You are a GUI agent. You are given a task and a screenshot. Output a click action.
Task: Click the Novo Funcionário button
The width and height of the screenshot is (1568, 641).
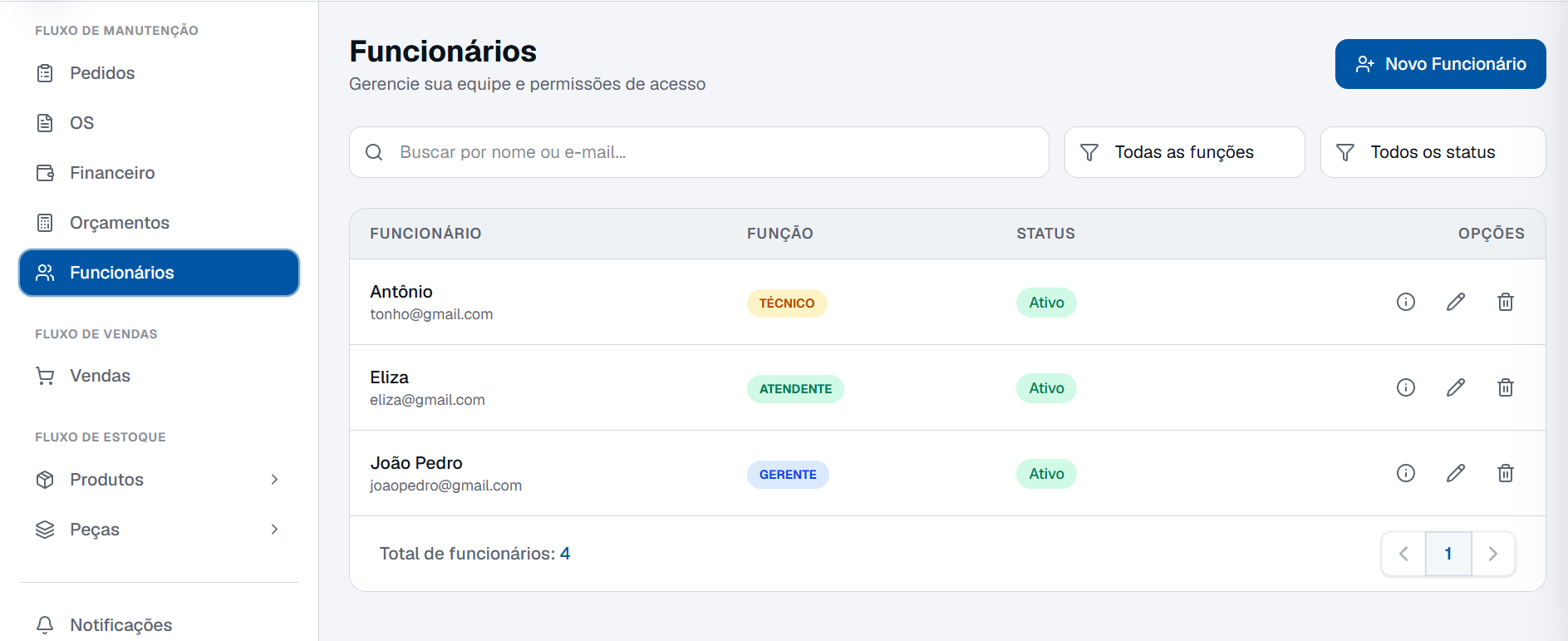tap(1440, 64)
